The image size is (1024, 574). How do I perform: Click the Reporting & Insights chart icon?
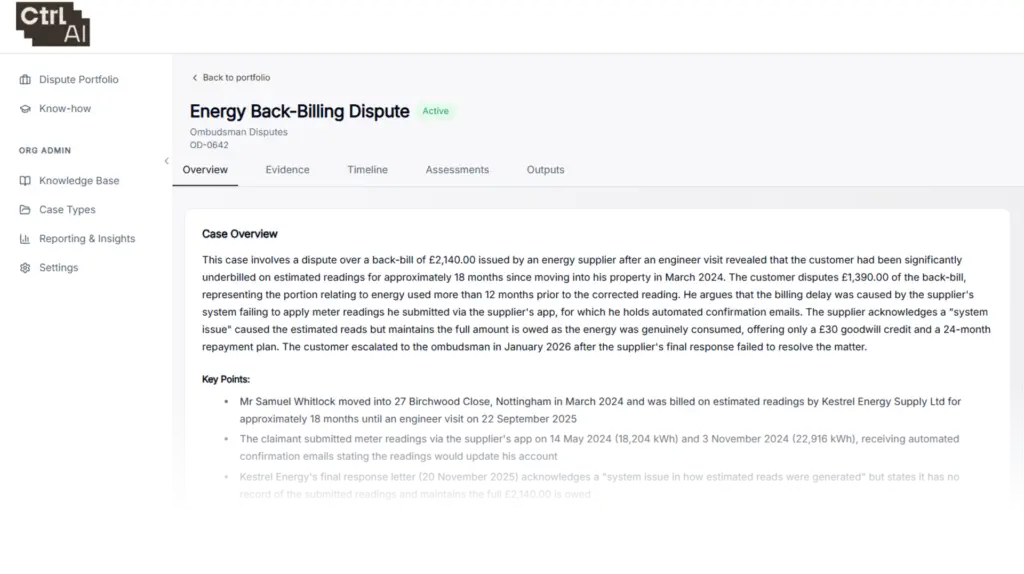(25, 239)
